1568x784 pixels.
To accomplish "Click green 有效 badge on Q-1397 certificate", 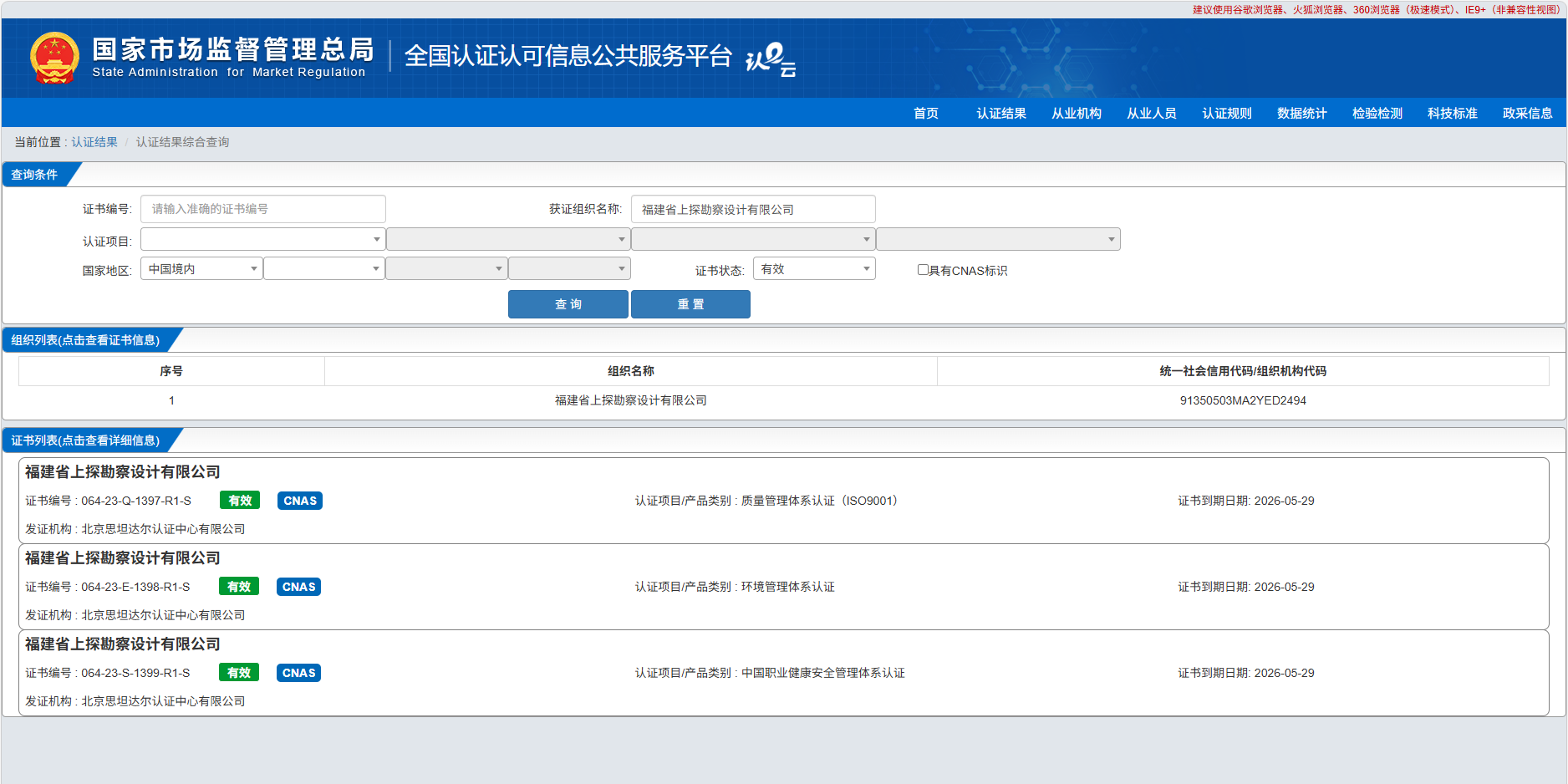I will pos(240,501).
